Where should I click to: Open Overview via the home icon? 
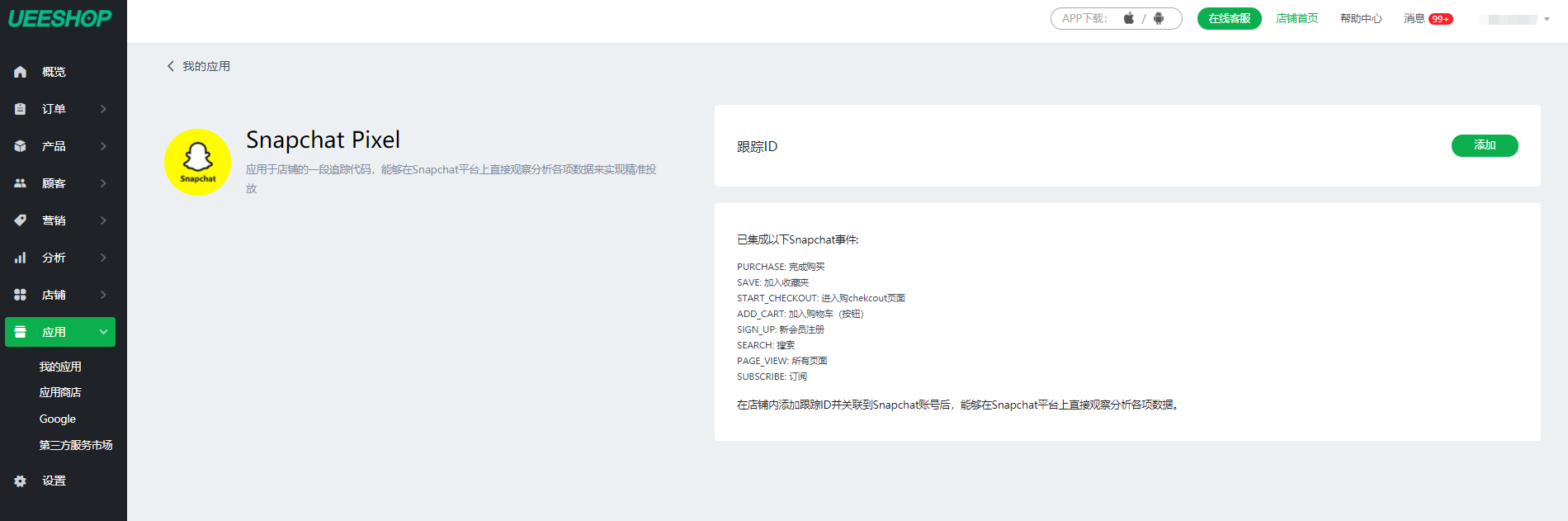click(21, 72)
